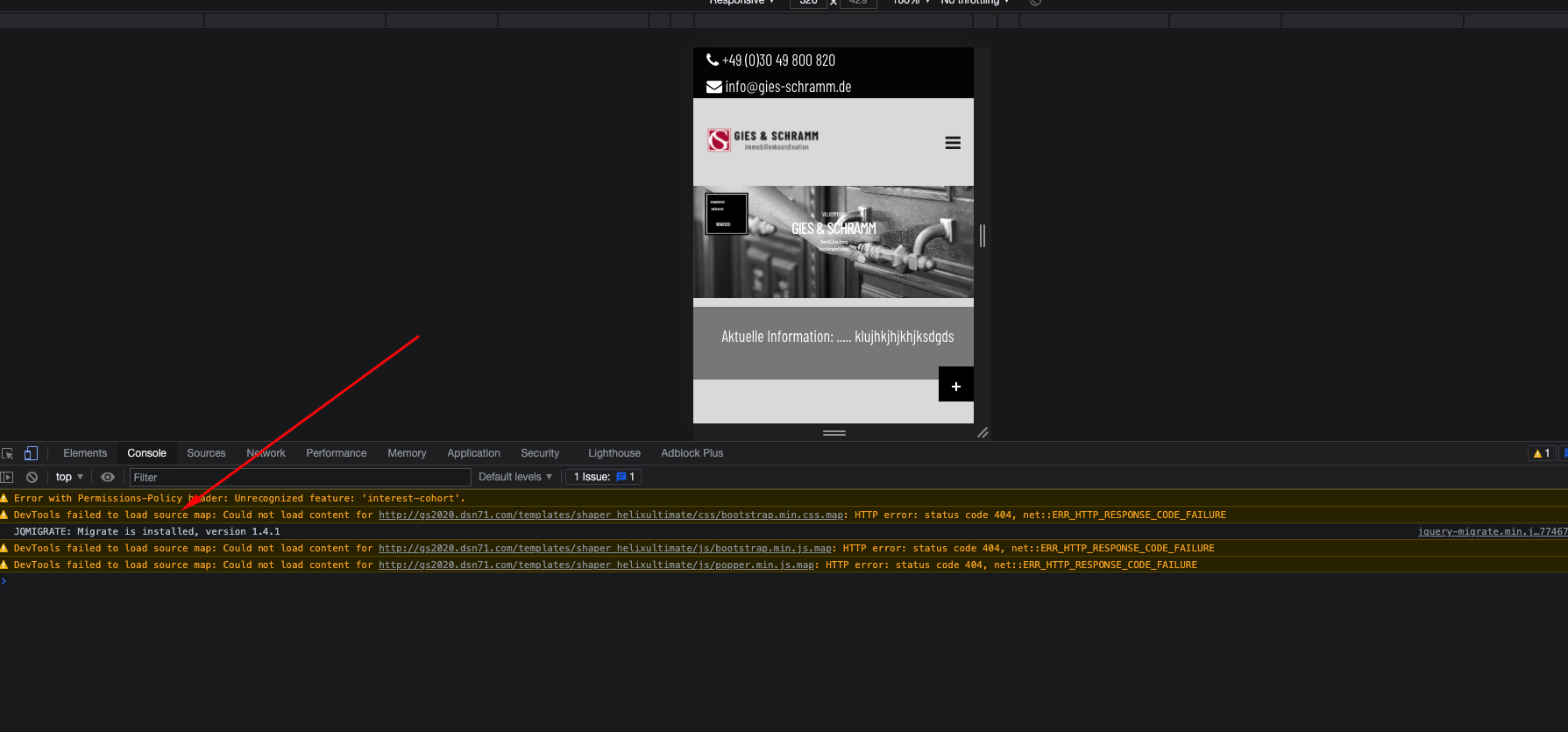
Task: Click the corner viewport resize handle
Action: pos(983,432)
